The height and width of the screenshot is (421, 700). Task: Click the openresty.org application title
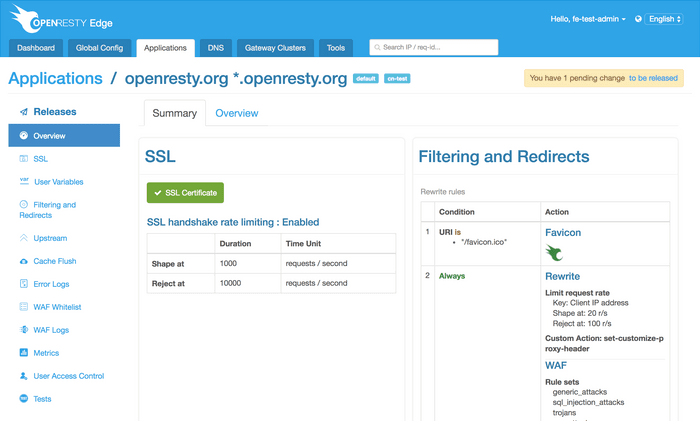coord(236,79)
